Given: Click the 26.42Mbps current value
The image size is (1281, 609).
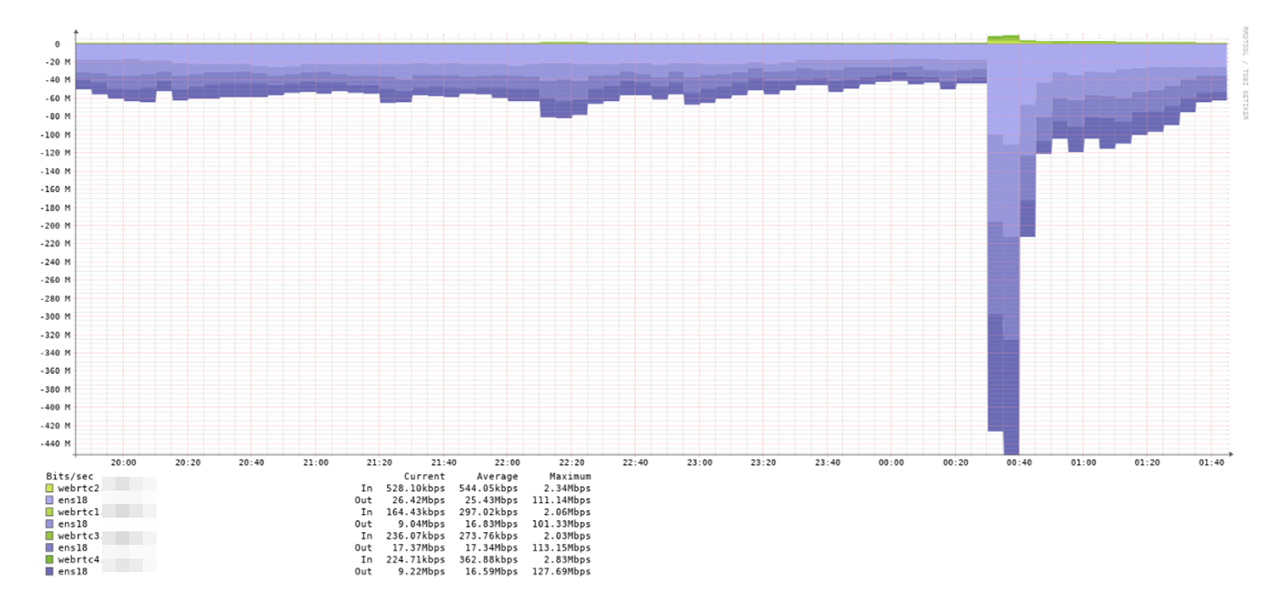Looking at the screenshot, I should (x=418, y=500).
